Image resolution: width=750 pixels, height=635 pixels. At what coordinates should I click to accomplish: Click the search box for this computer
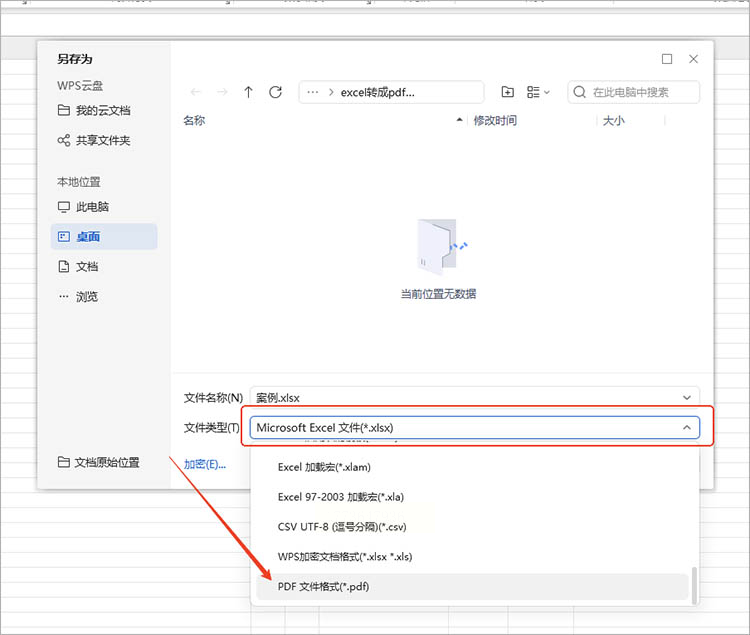[633, 92]
